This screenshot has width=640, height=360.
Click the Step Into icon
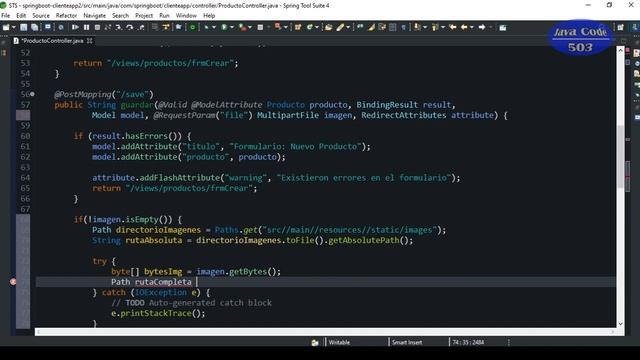tap(118, 27)
